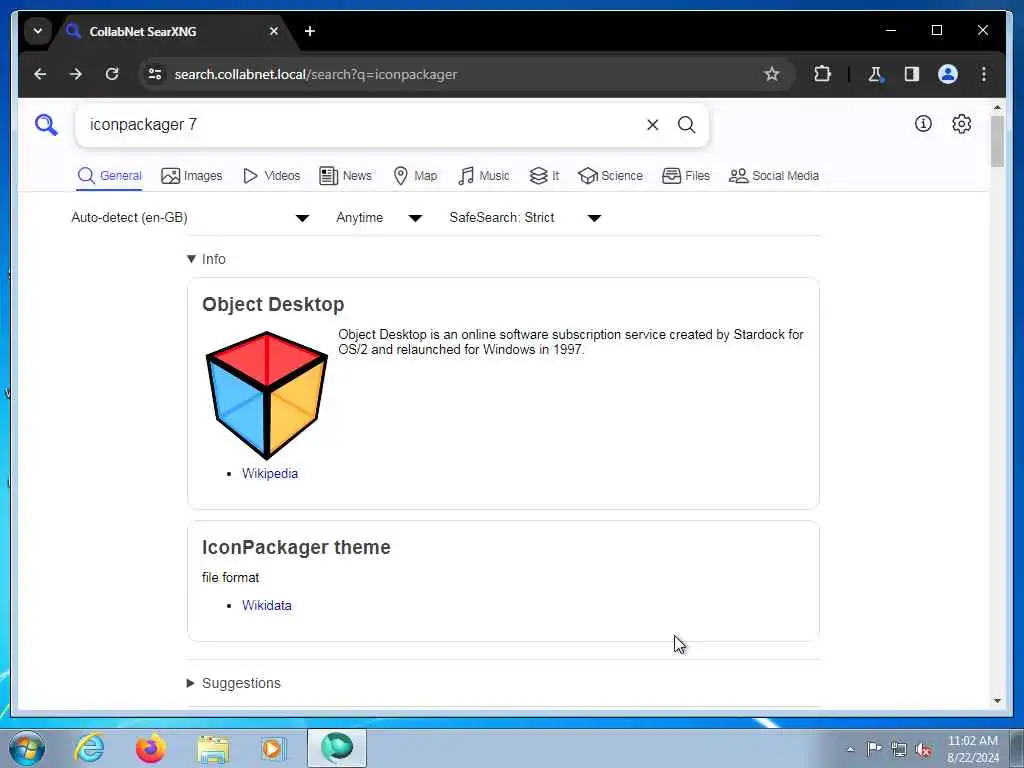Open the Chrome three-dot menu
This screenshot has height=768, width=1024.
coord(984,74)
